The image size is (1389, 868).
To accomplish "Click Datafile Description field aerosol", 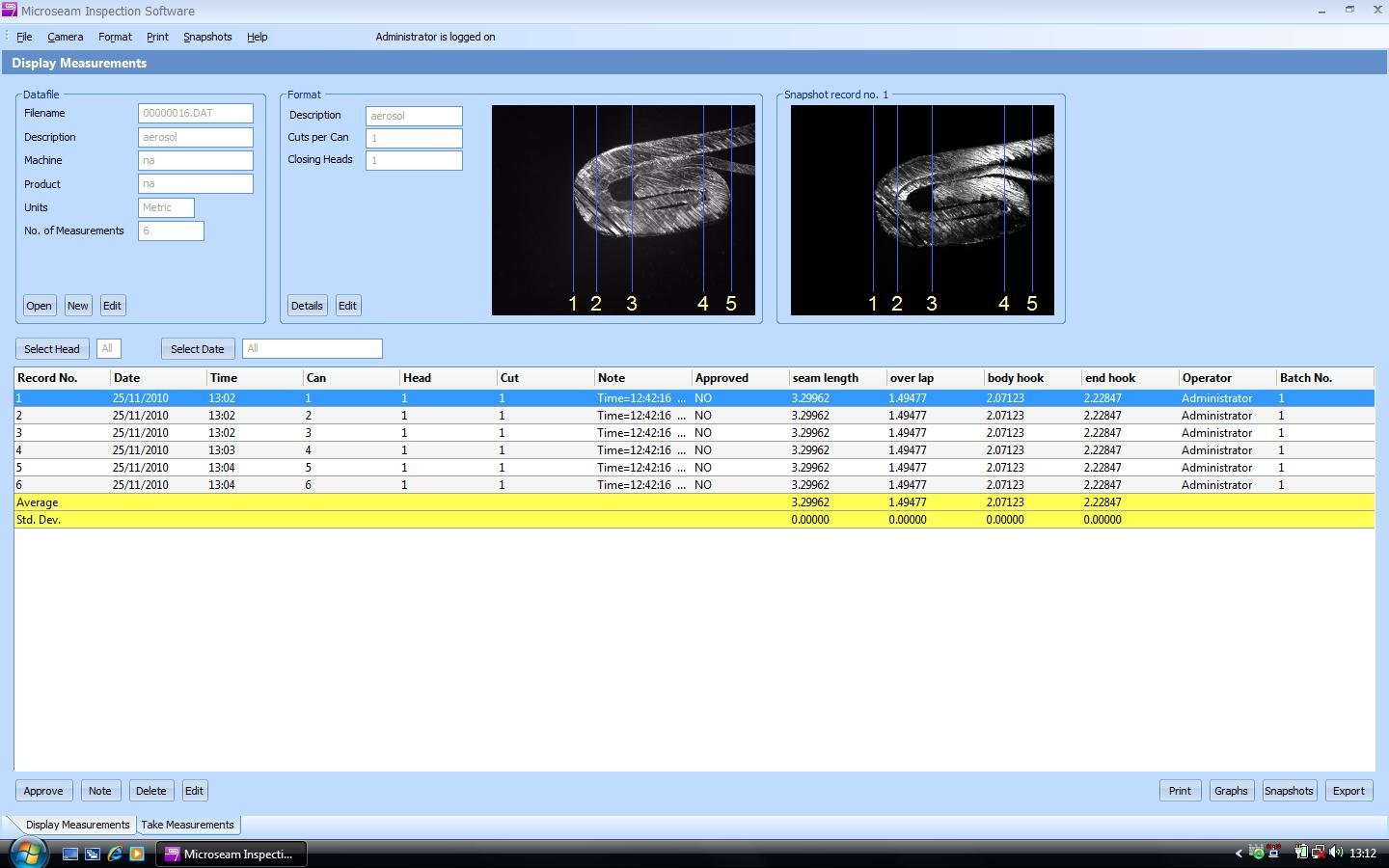I will 196,137.
